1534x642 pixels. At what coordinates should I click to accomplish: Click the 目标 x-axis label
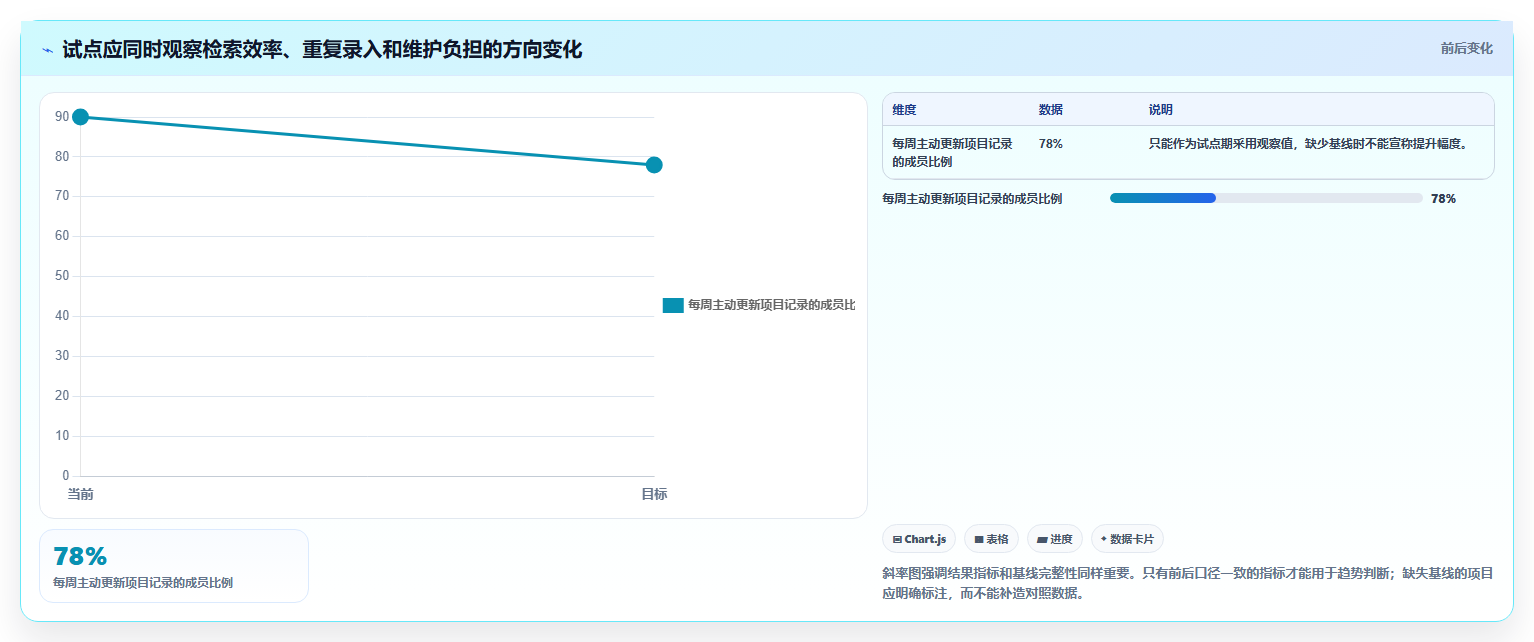coord(654,494)
